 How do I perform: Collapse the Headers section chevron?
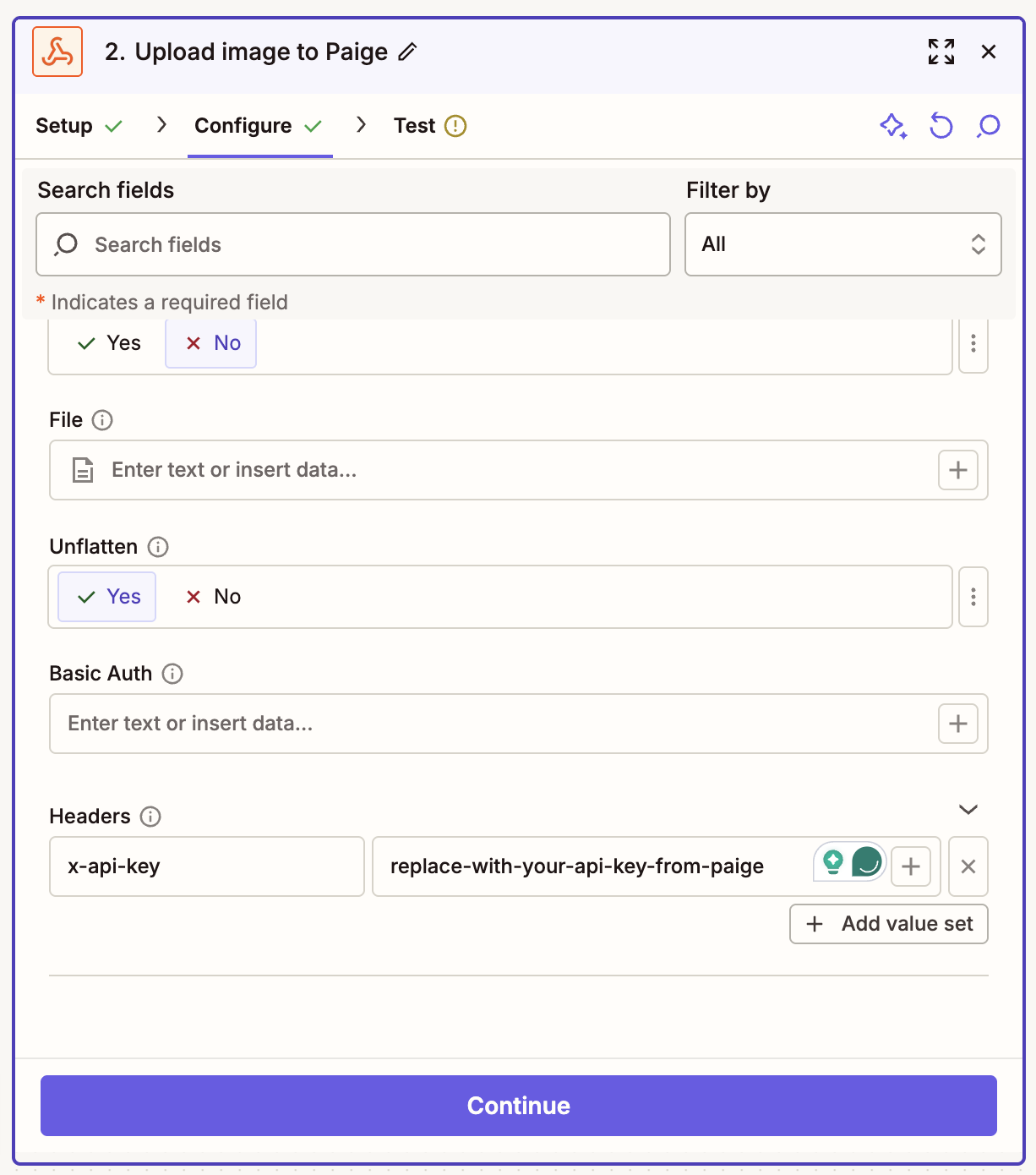tap(968, 810)
